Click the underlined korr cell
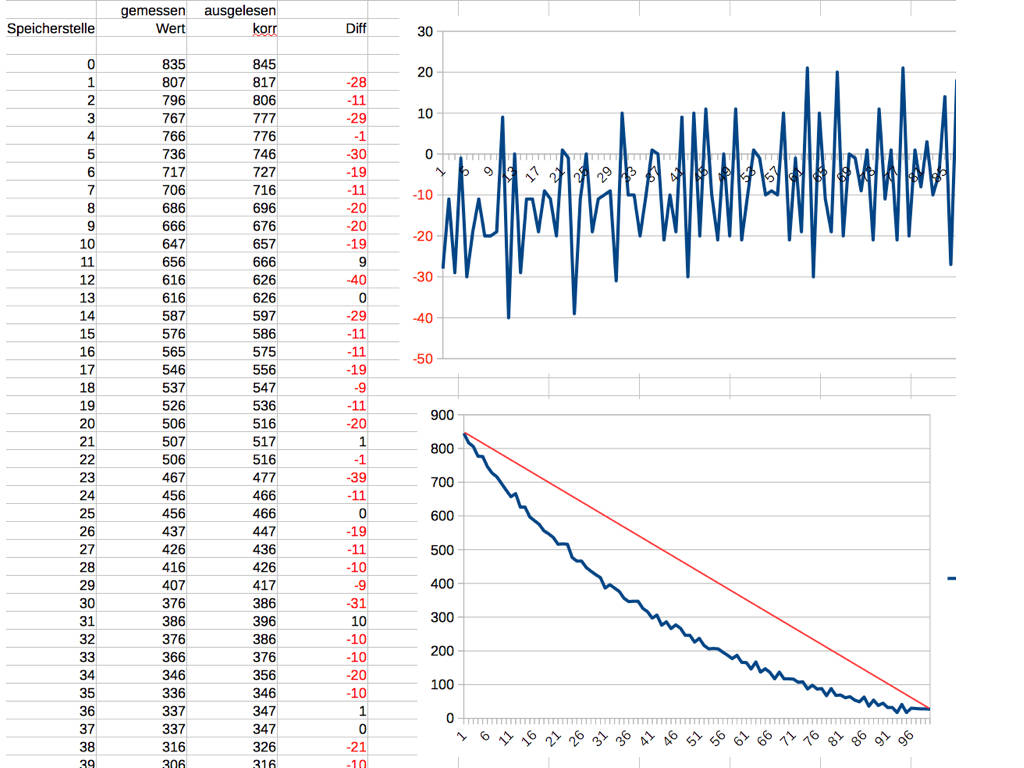This screenshot has width=1024, height=768. [264, 29]
